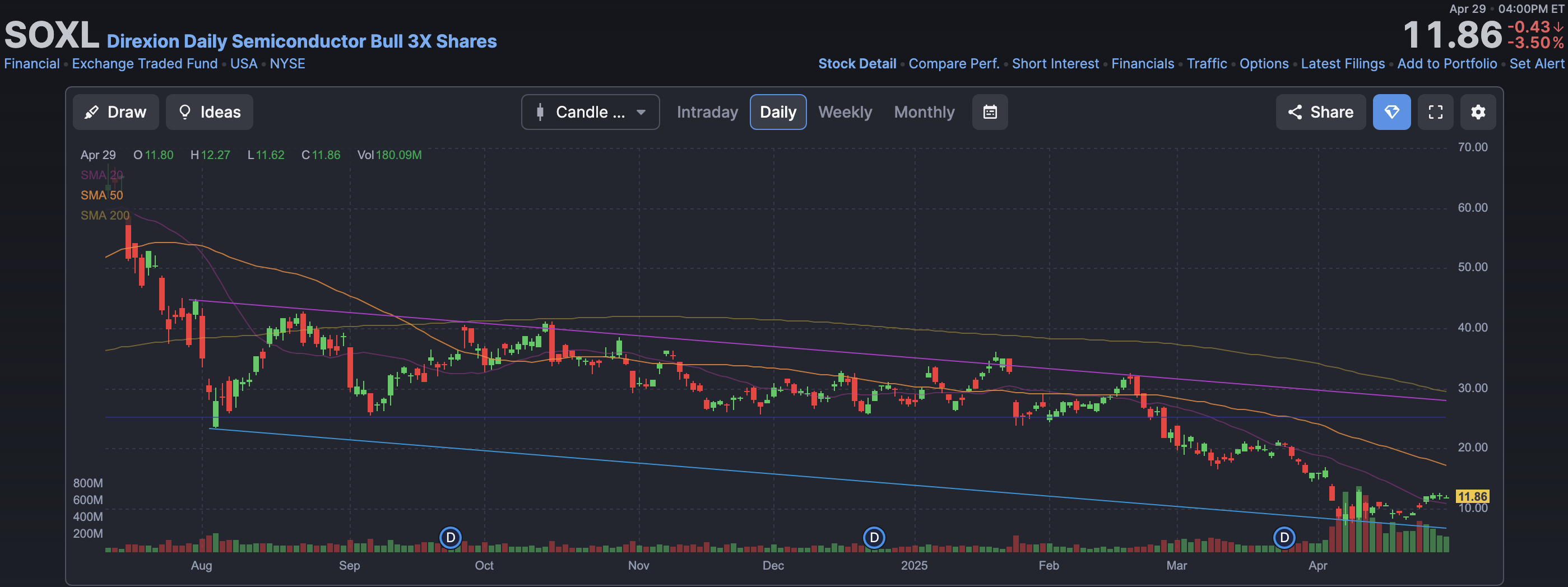The height and width of the screenshot is (587, 1568).
Task: Open Exchange Traded Fund industry link
Action: (x=145, y=64)
